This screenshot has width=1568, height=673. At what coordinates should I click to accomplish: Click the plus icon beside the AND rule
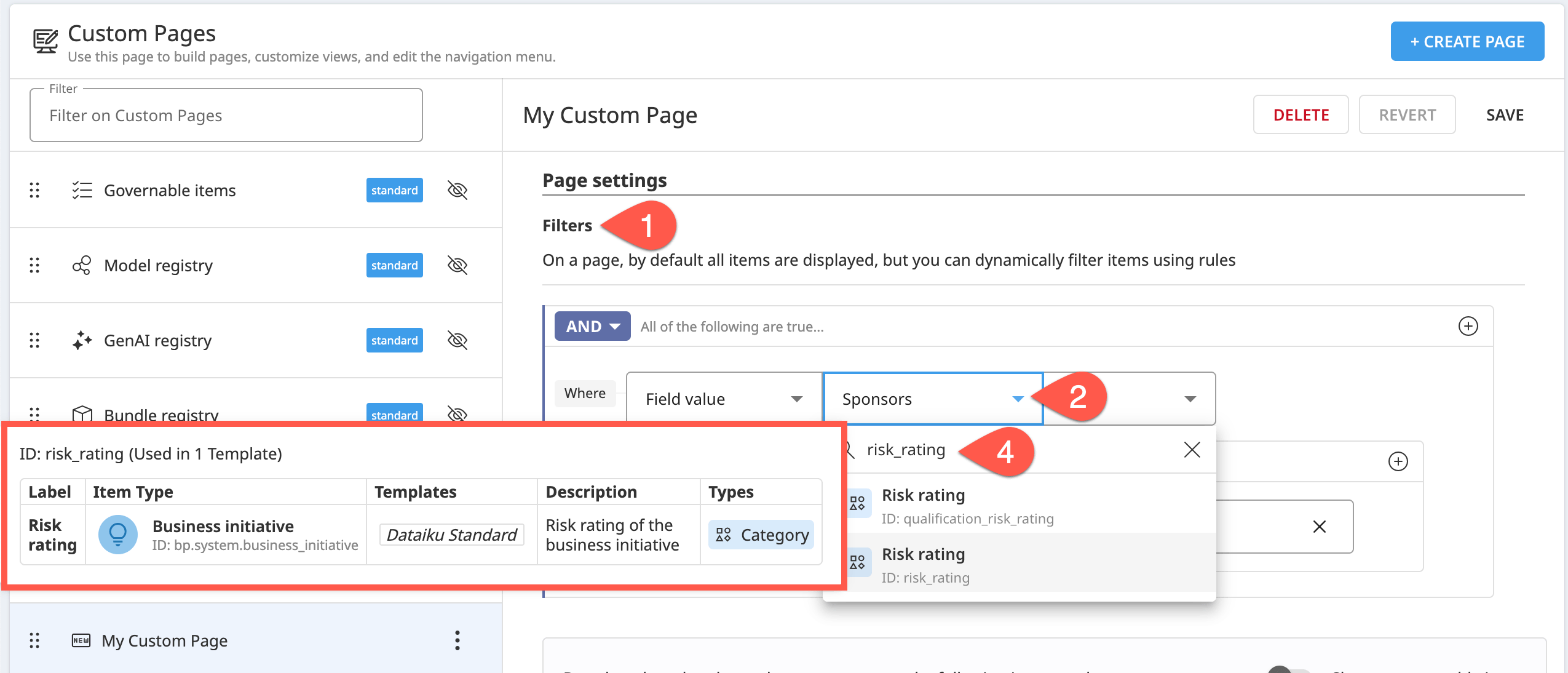(1468, 326)
